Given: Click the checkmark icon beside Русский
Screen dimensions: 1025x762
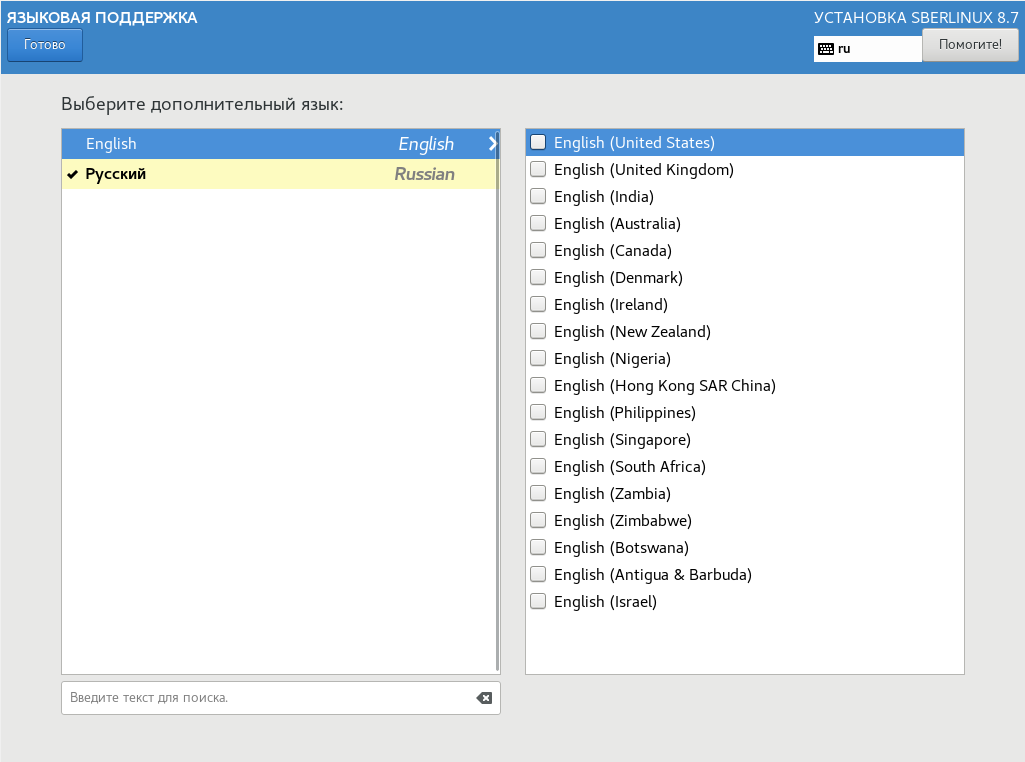Looking at the screenshot, I should point(72,174).
